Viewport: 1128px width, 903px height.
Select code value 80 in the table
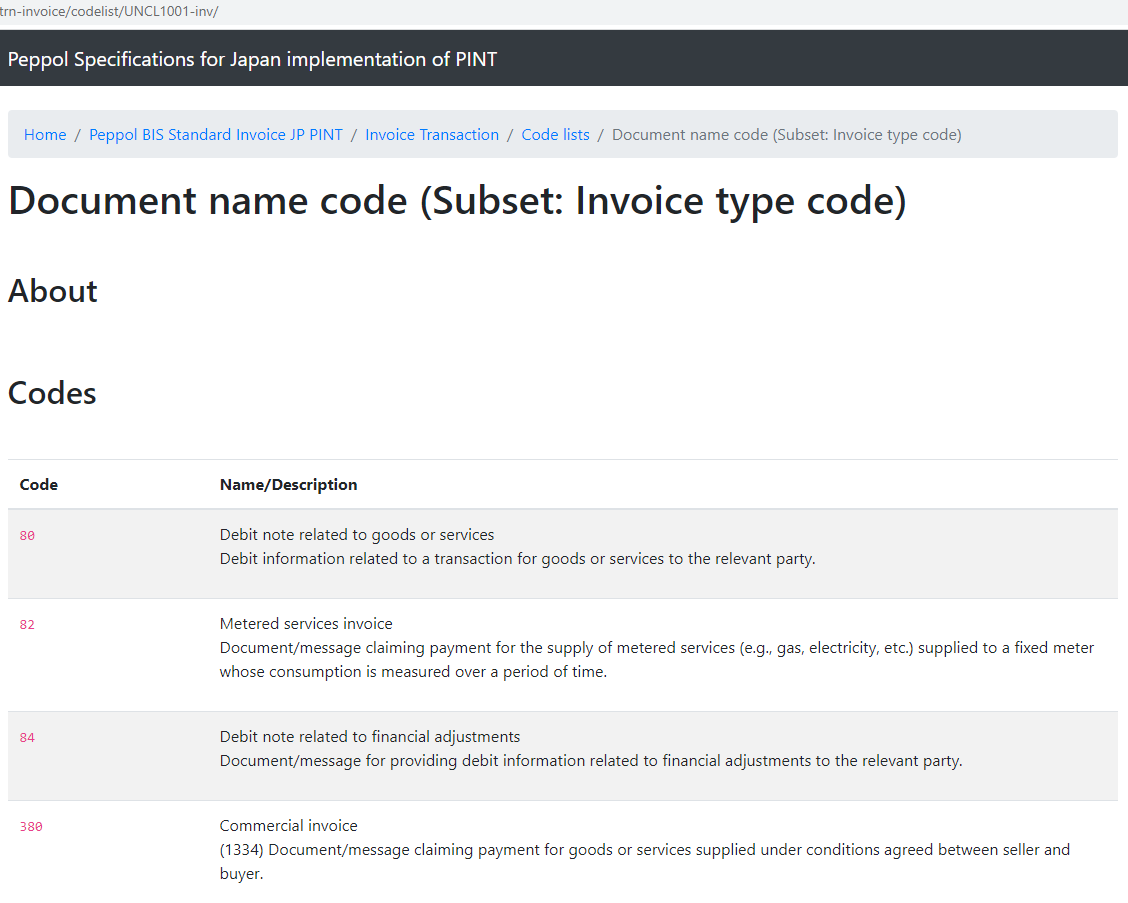coord(27,536)
